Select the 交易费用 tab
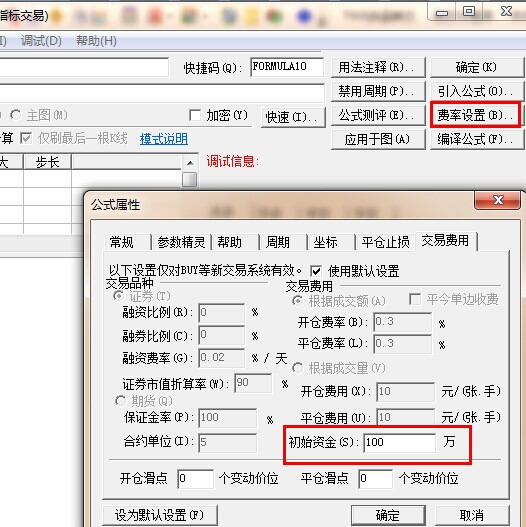Viewport: 526px width, 527px height. click(x=445, y=241)
